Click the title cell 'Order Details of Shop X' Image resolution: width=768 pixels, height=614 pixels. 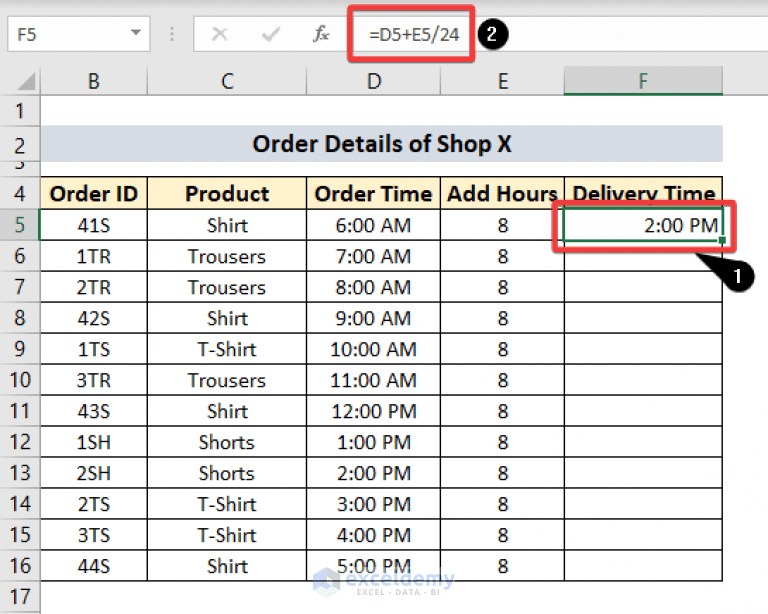[382, 144]
